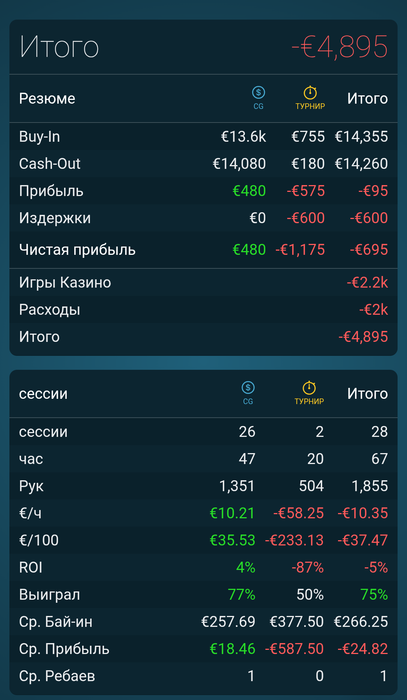
Task: Tap the Ср. Бай-ин row
Action: tap(204, 622)
